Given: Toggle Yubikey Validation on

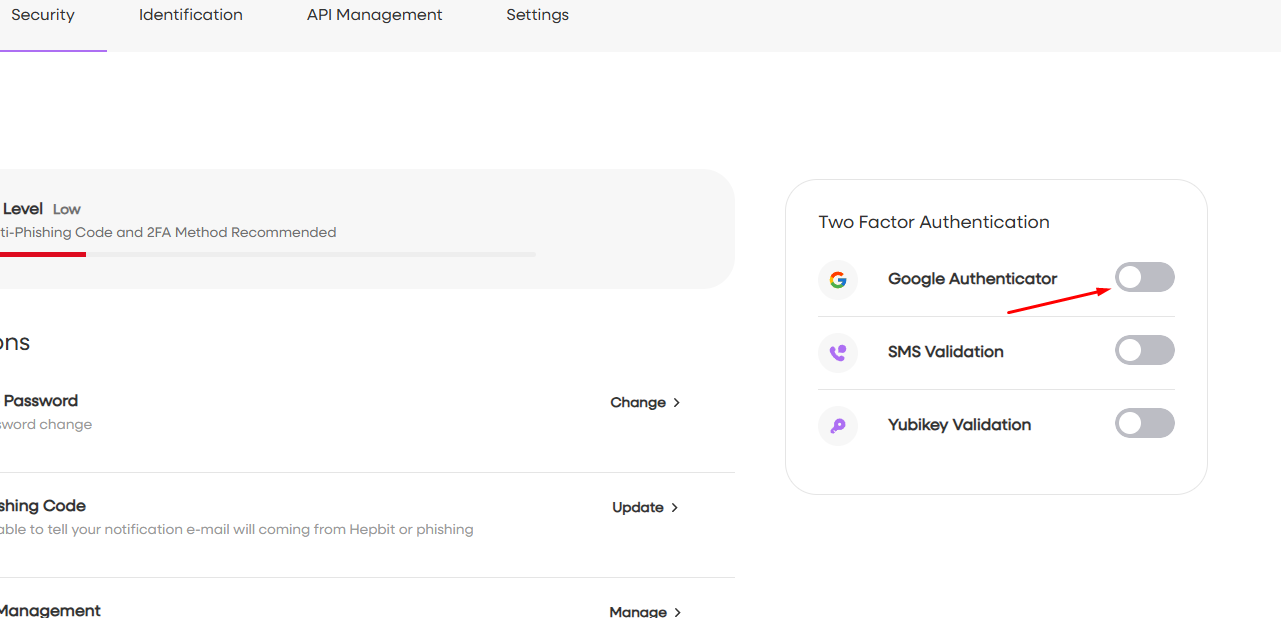Looking at the screenshot, I should pyautogui.click(x=1144, y=424).
